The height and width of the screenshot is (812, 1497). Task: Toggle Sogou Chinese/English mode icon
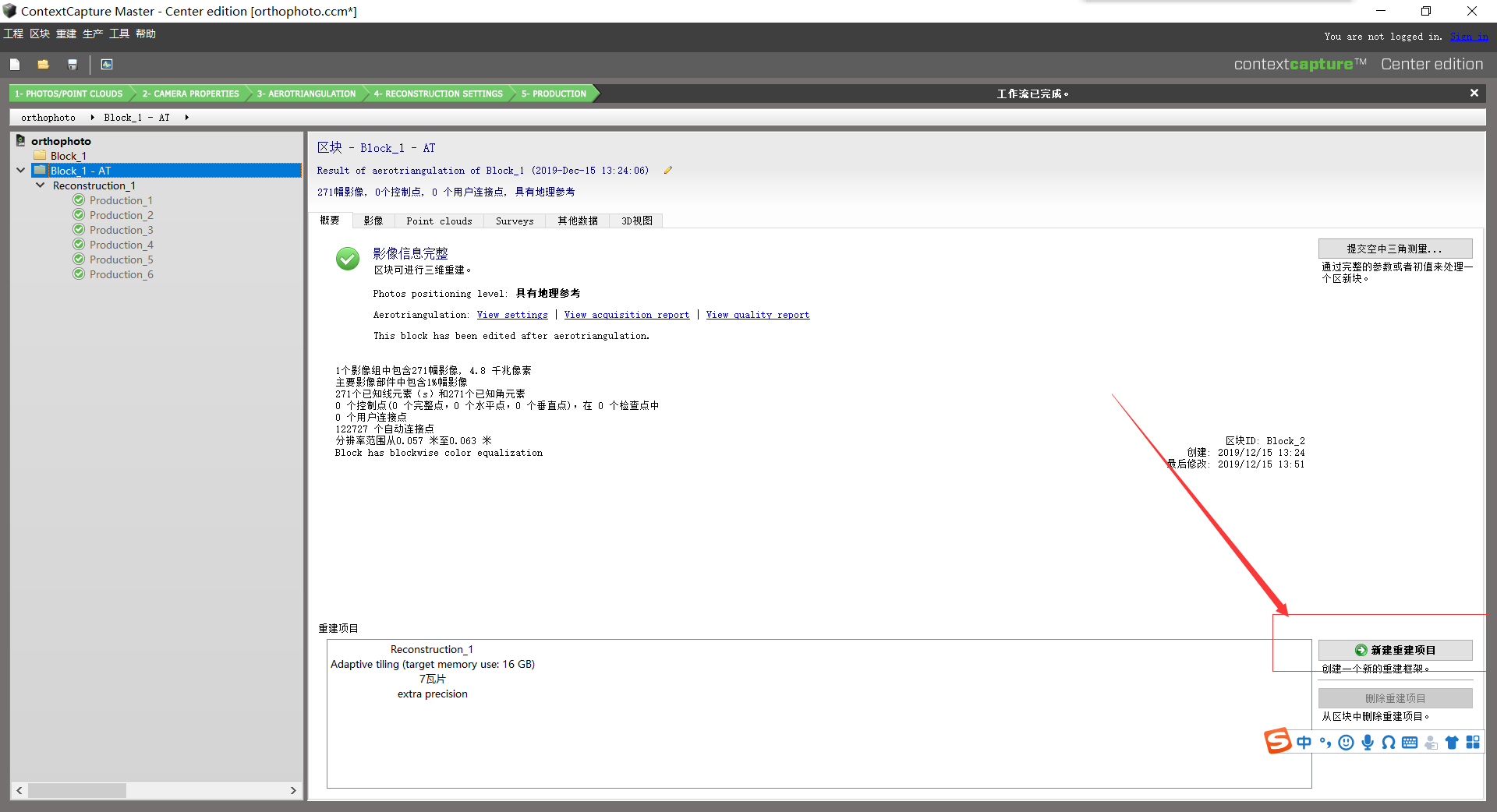[1304, 743]
